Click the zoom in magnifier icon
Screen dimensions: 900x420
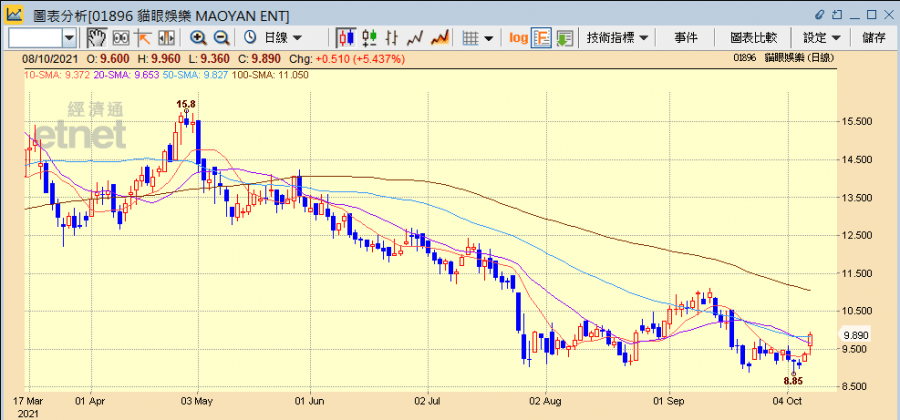(198, 38)
